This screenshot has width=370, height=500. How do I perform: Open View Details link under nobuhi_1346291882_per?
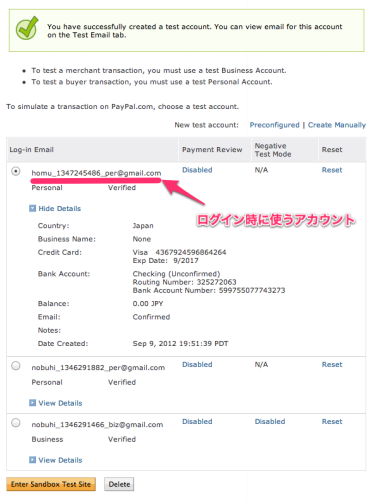pyautogui.click(x=60, y=403)
